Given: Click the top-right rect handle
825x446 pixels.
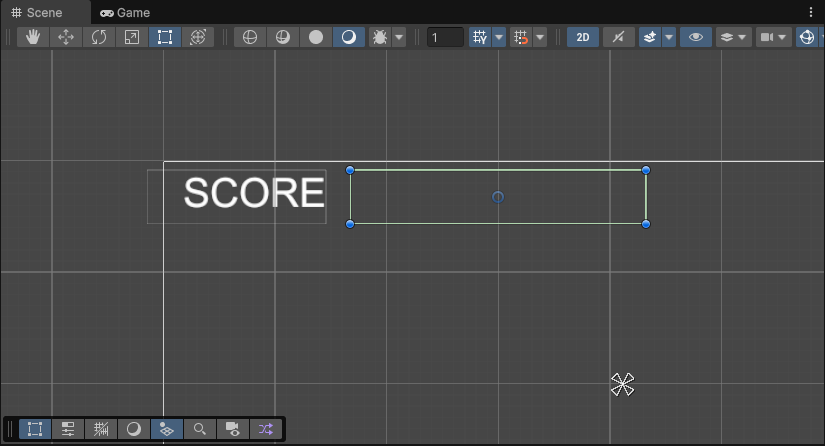Looking at the screenshot, I should coord(646,170).
